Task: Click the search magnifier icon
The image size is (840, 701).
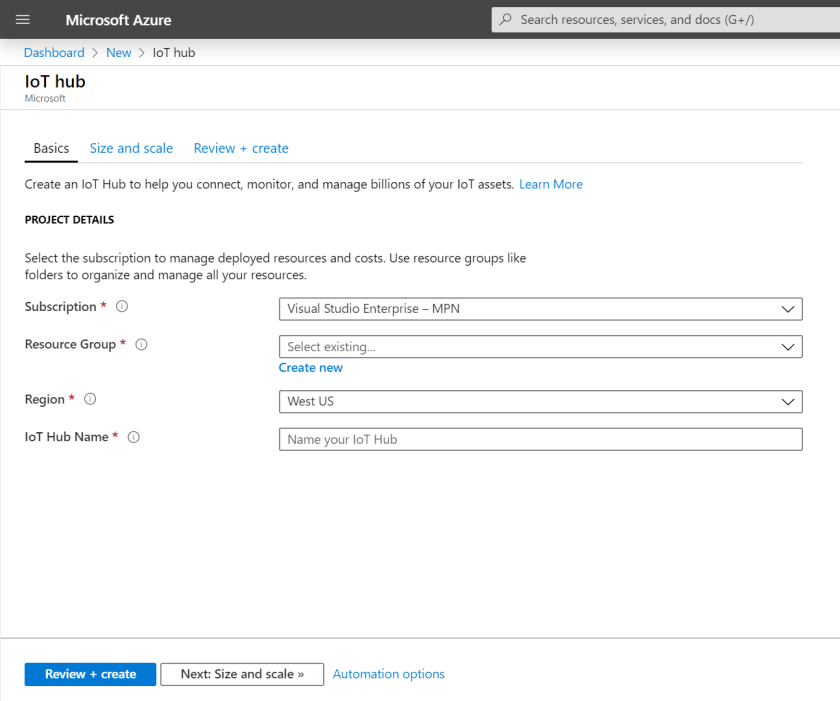Action: click(505, 19)
